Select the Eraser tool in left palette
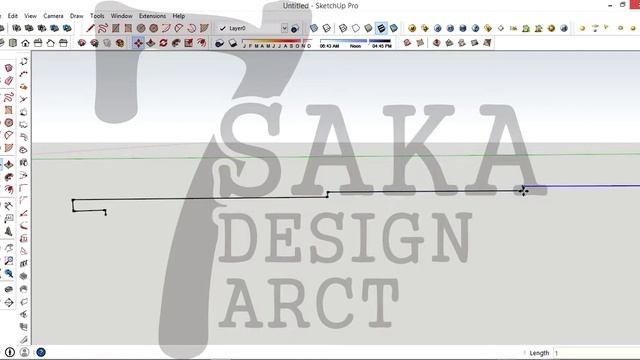 point(9,81)
